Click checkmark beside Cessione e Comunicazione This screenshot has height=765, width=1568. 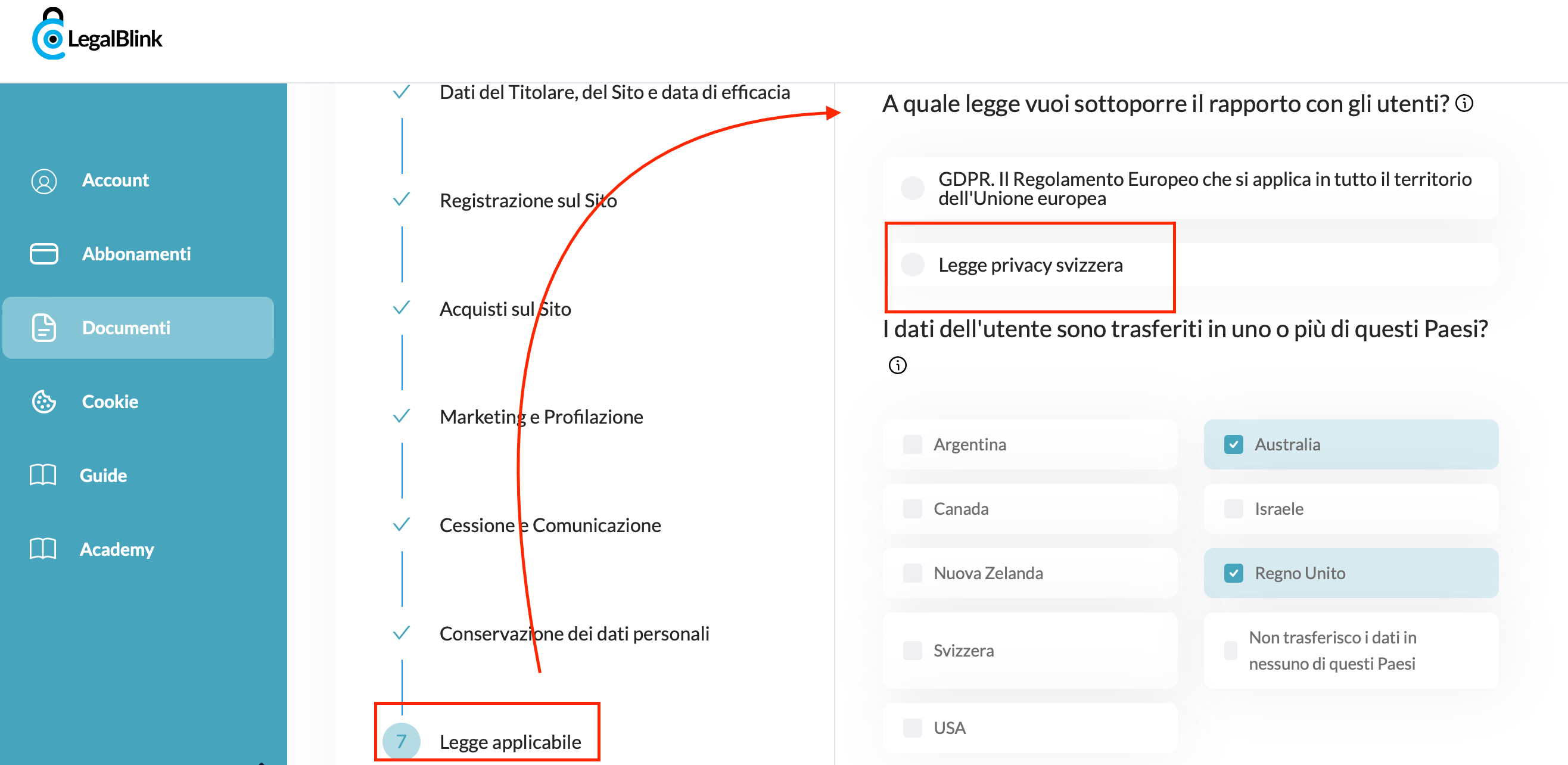[x=401, y=524]
